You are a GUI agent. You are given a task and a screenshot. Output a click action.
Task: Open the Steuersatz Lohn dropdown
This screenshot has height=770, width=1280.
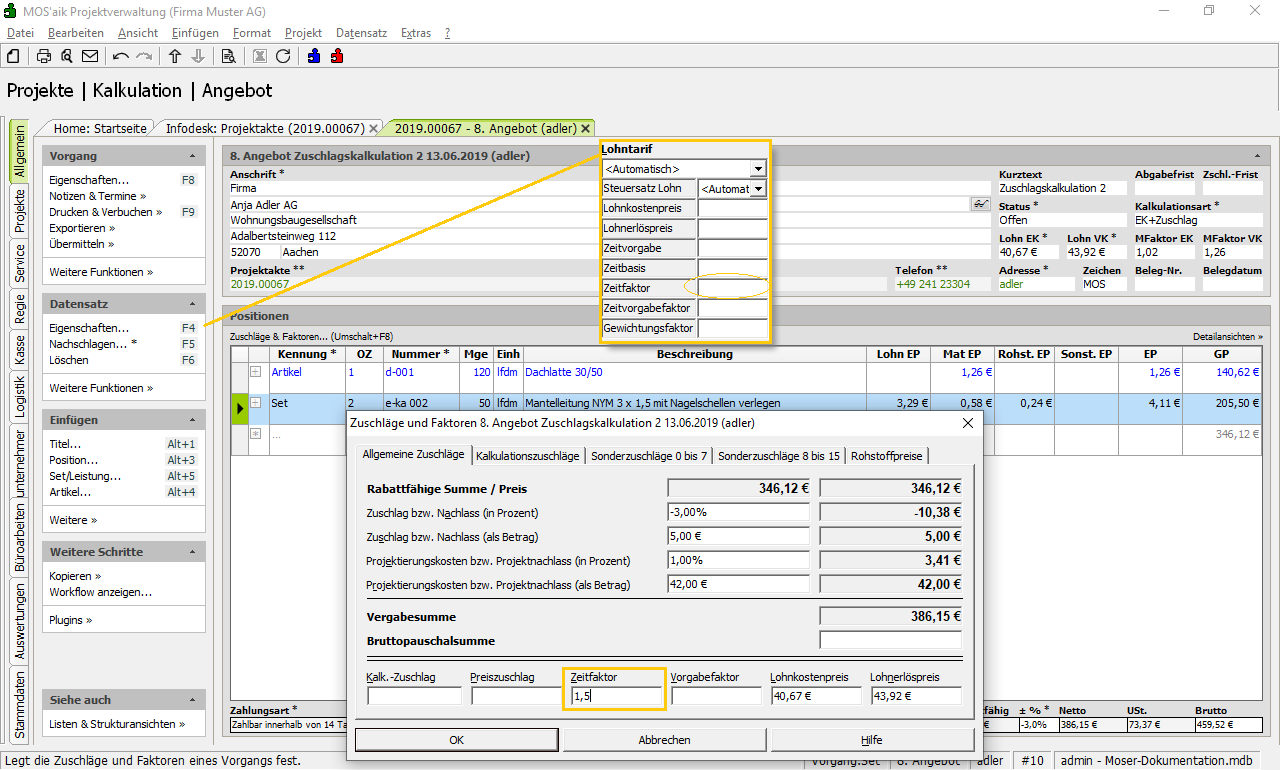click(x=758, y=189)
